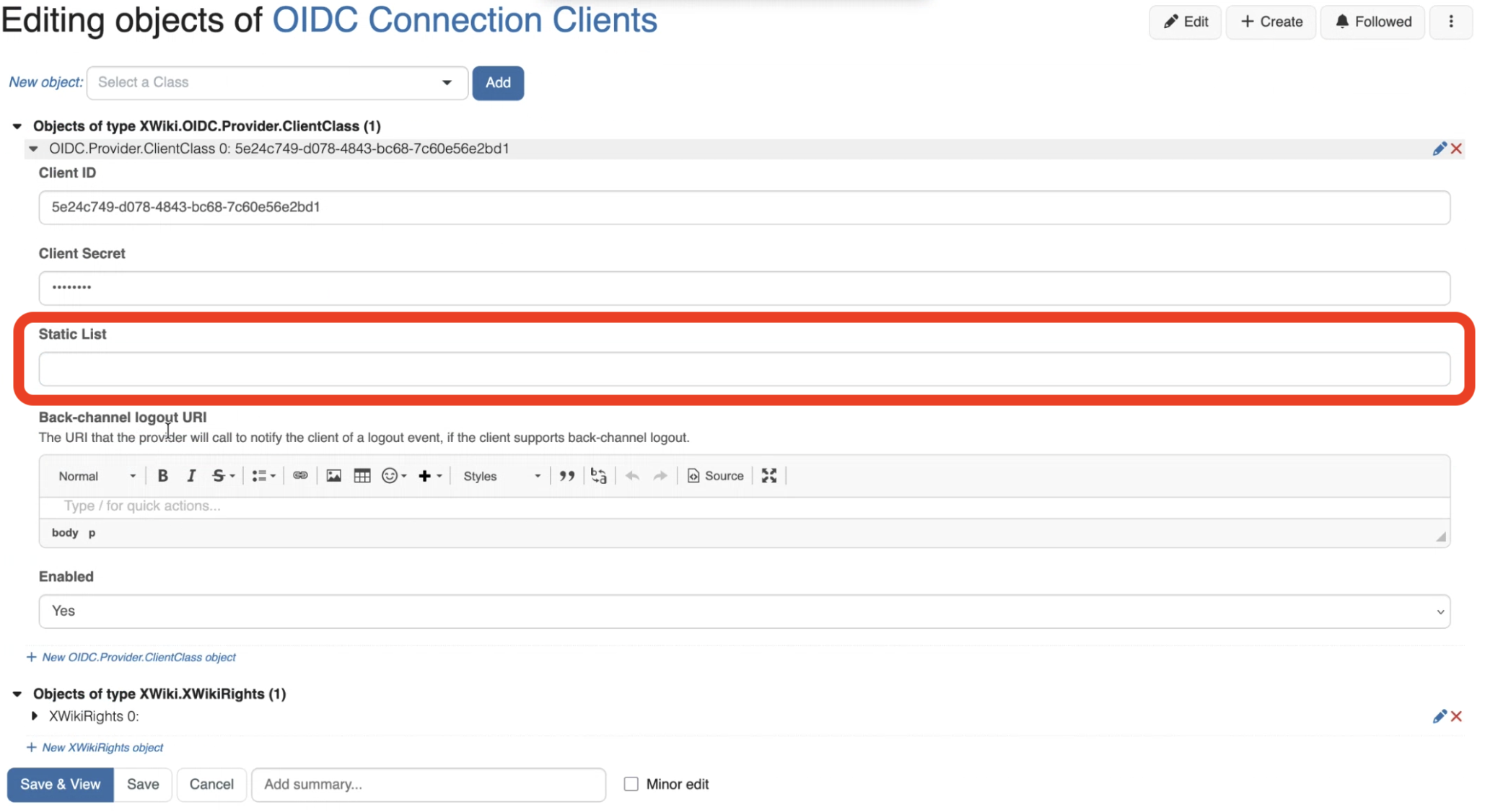Viewport: 1485px width, 812px height.
Task: Click the find and replace icon
Action: (598, 476)
